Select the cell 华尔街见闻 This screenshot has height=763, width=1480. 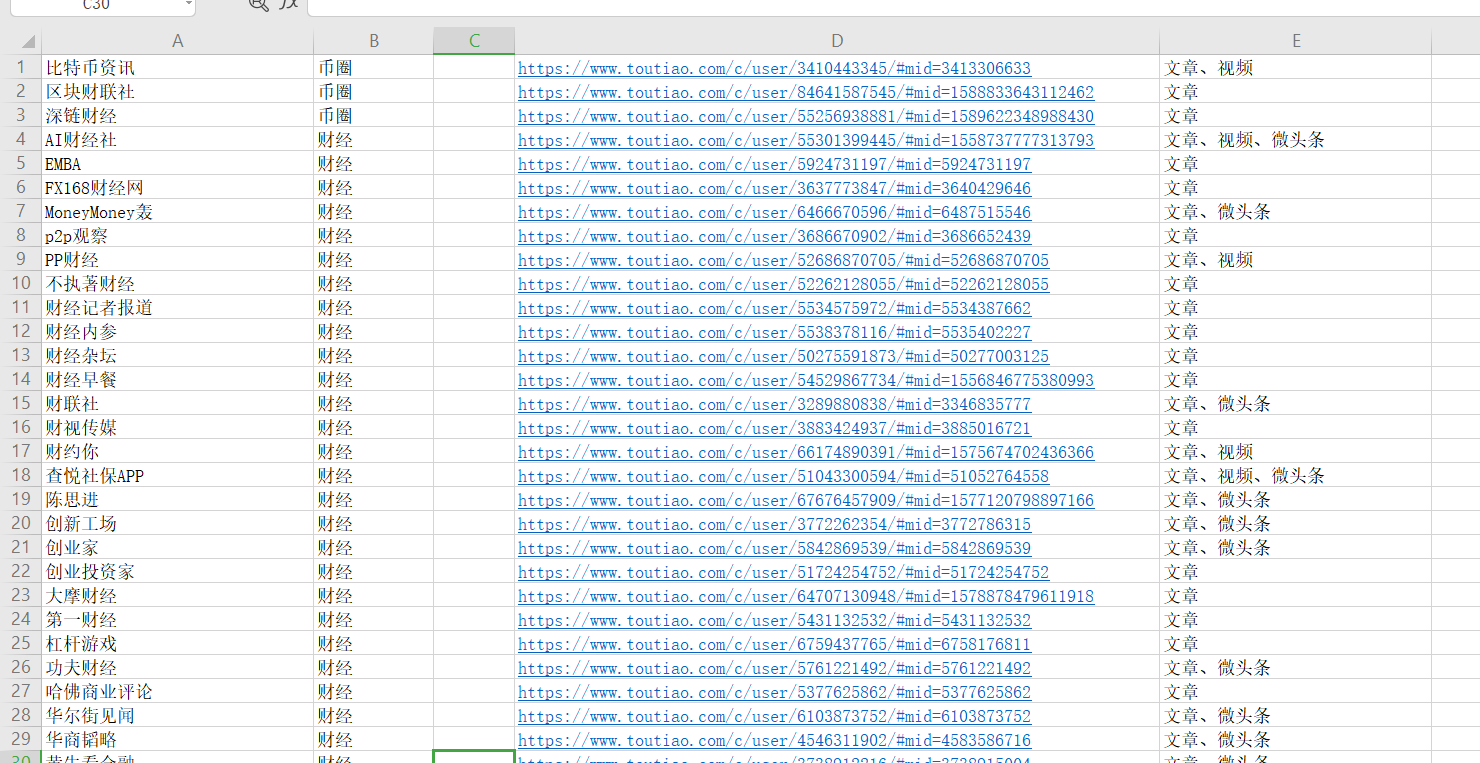point(177,716)
